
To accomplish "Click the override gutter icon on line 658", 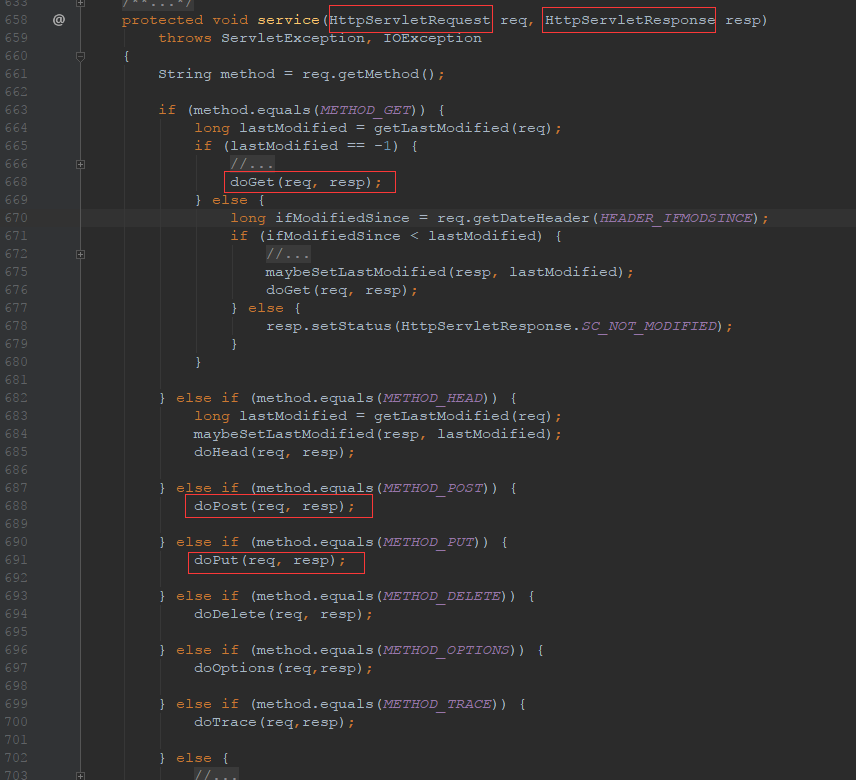I will (58, 20).
